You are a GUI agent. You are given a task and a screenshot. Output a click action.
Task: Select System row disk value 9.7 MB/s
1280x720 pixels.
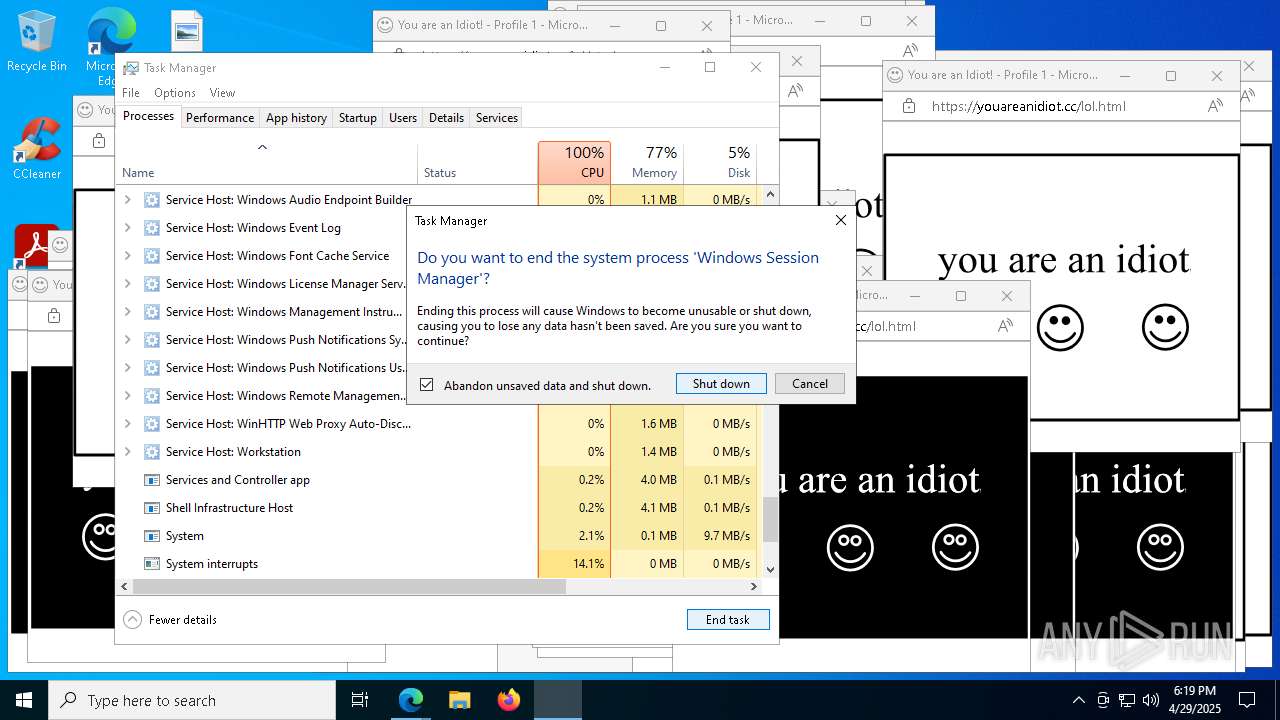726,536
